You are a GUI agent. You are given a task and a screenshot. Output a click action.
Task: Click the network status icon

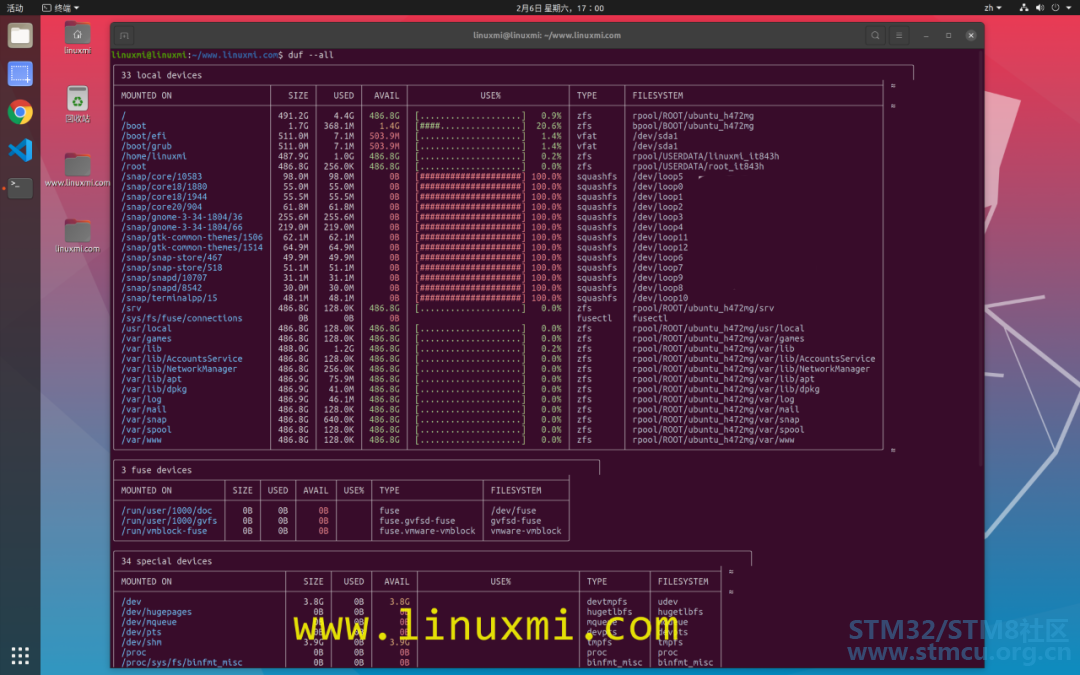pyautogui.click(x=1024, y=8)
